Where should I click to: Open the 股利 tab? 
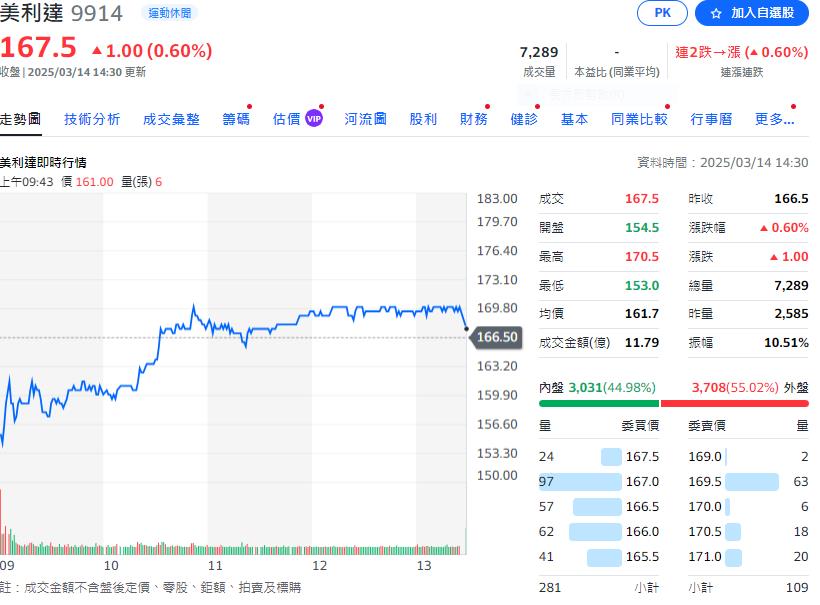pyautogui.click(x=423, y=119)
